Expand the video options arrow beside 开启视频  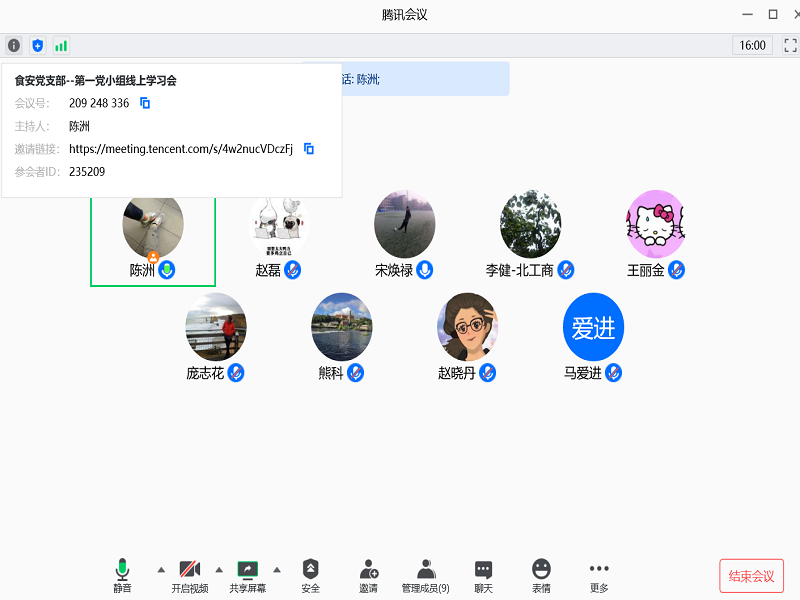click(219, 570)
